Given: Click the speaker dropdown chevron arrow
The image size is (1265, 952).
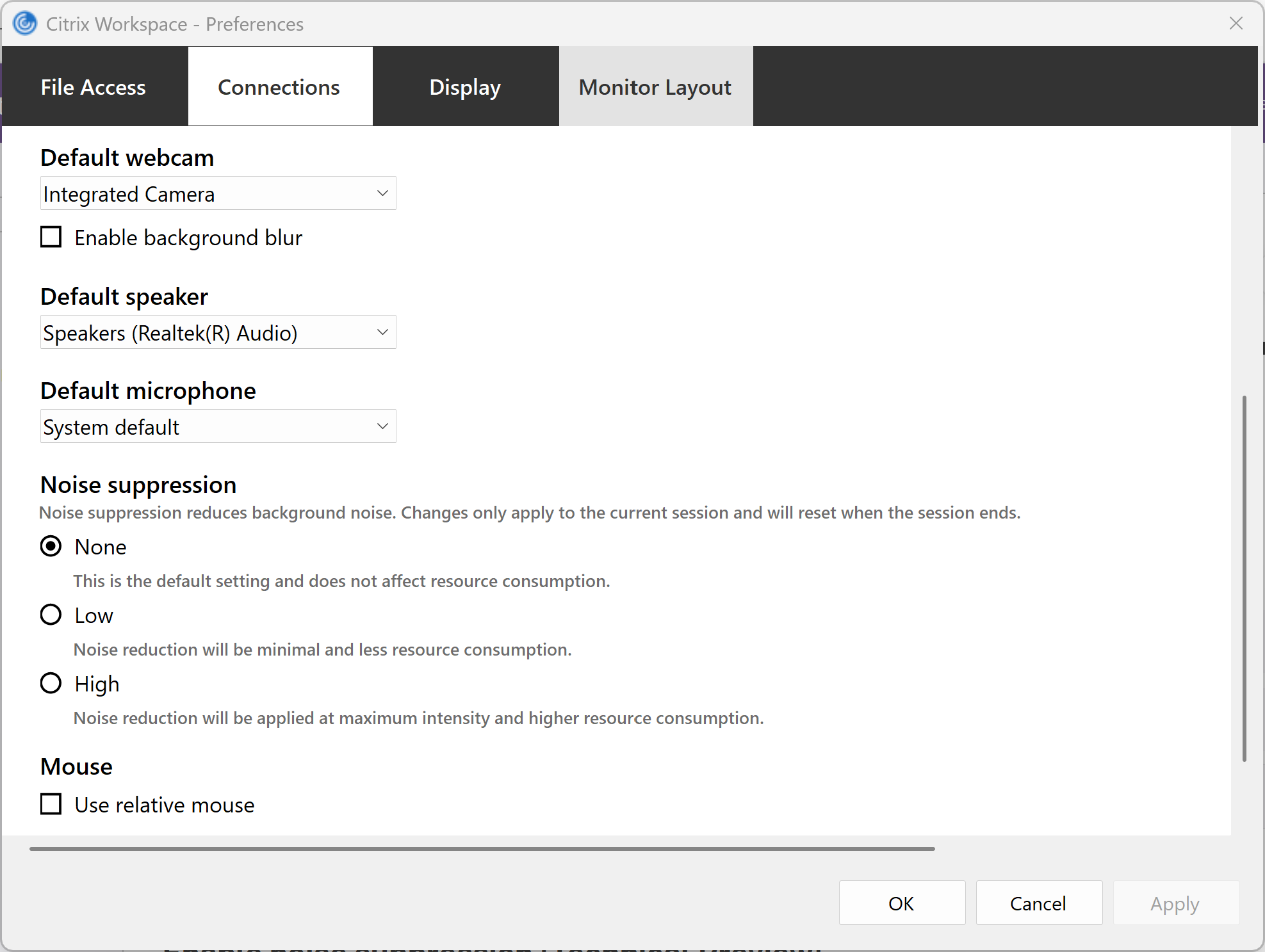Looking at the screenshot, I should (x=382, y=332).
